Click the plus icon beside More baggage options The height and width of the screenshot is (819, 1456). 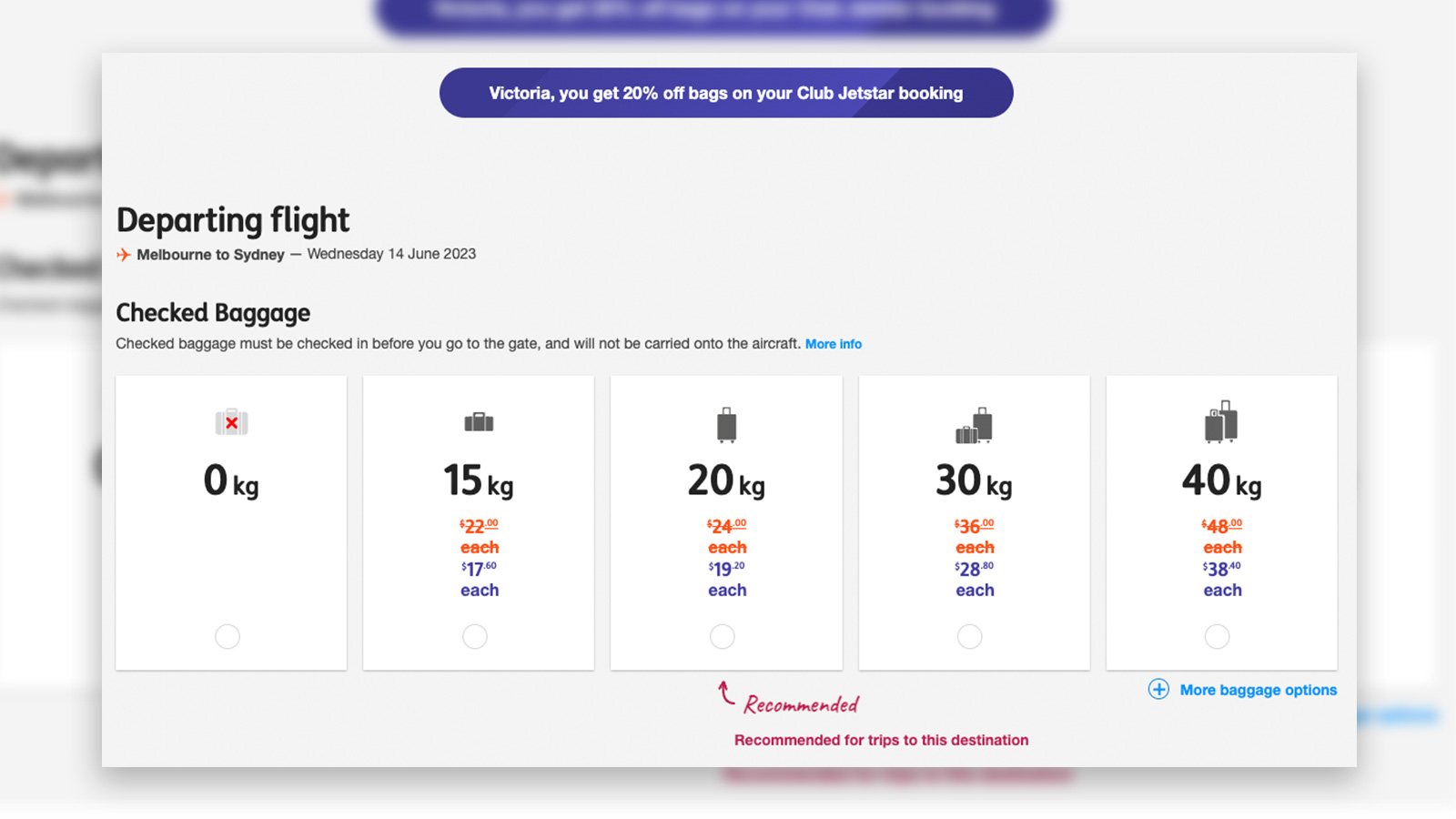(1158, 689)
